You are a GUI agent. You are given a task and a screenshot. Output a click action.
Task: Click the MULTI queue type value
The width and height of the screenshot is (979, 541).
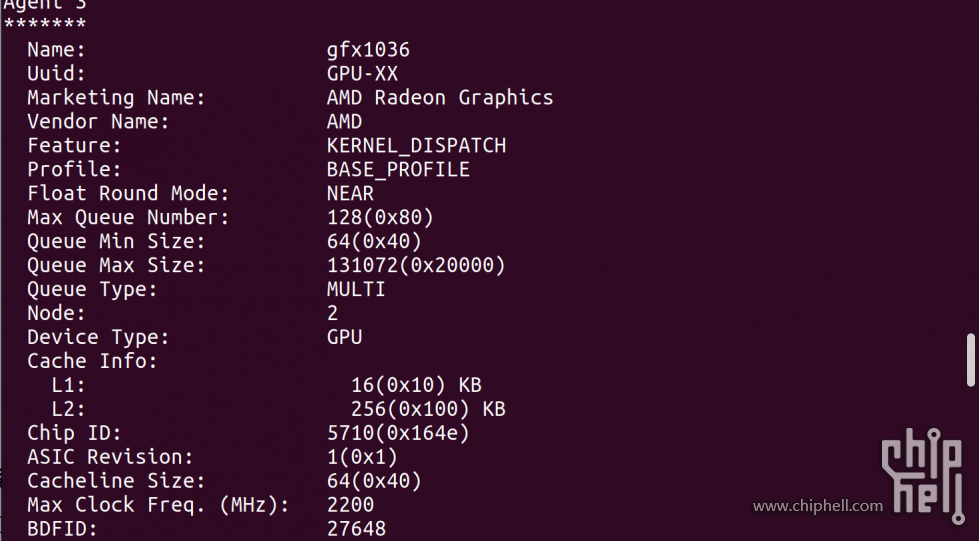356,289
